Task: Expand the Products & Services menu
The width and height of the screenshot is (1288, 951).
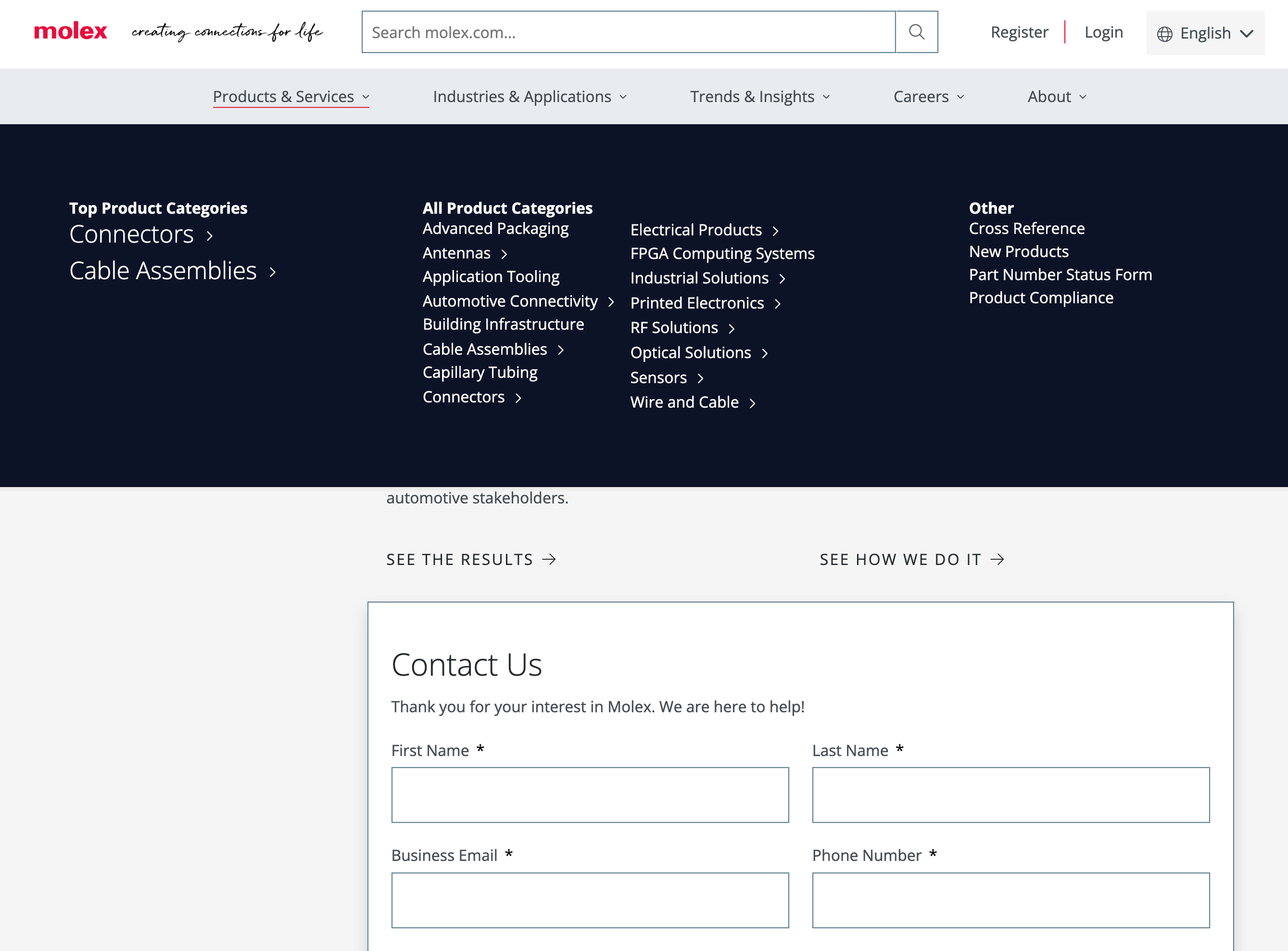Action: pos(291,97)
